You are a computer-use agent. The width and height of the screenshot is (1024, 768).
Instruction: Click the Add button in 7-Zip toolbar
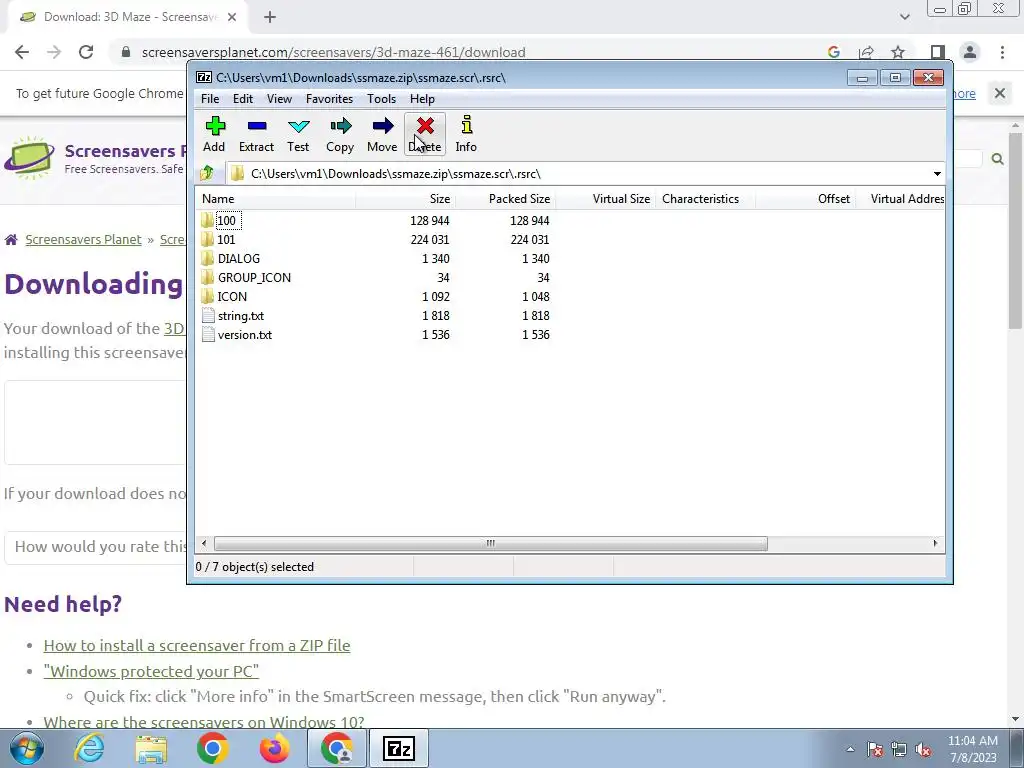214,135
